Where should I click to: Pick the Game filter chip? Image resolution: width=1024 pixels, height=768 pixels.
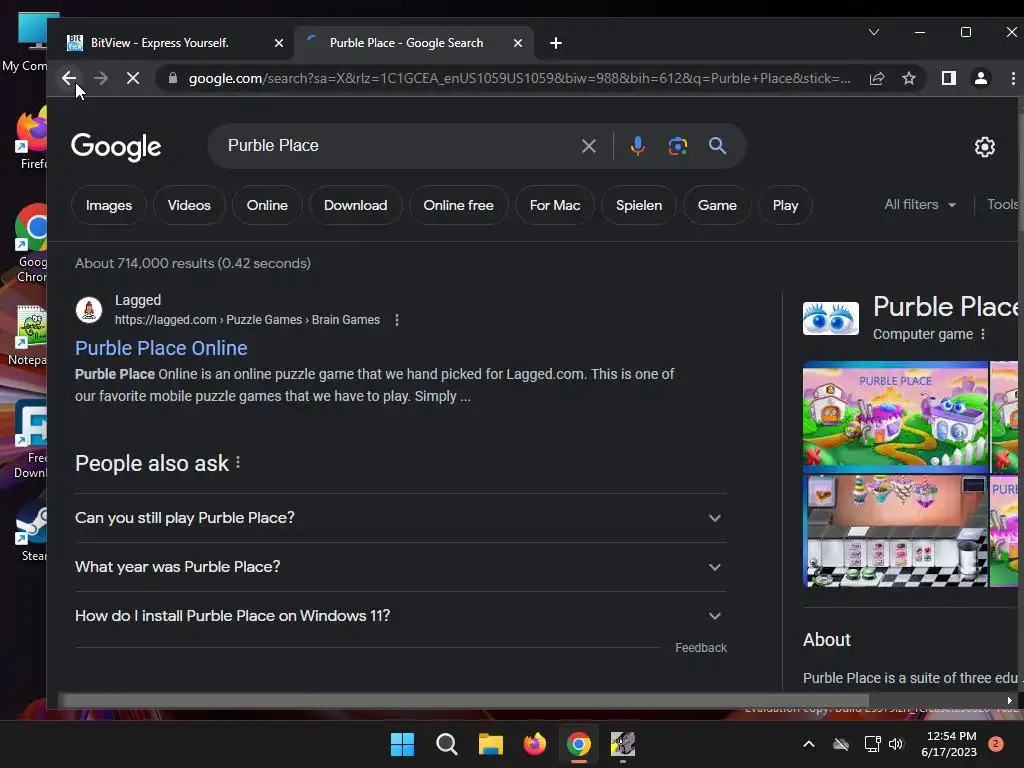[717, 205]
